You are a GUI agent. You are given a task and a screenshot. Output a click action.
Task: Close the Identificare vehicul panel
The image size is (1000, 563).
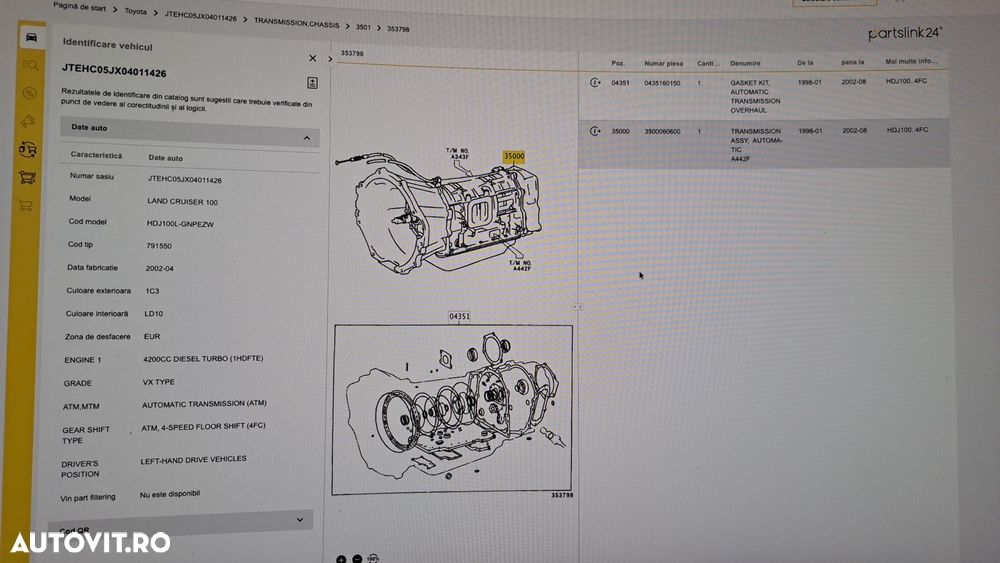312,58
